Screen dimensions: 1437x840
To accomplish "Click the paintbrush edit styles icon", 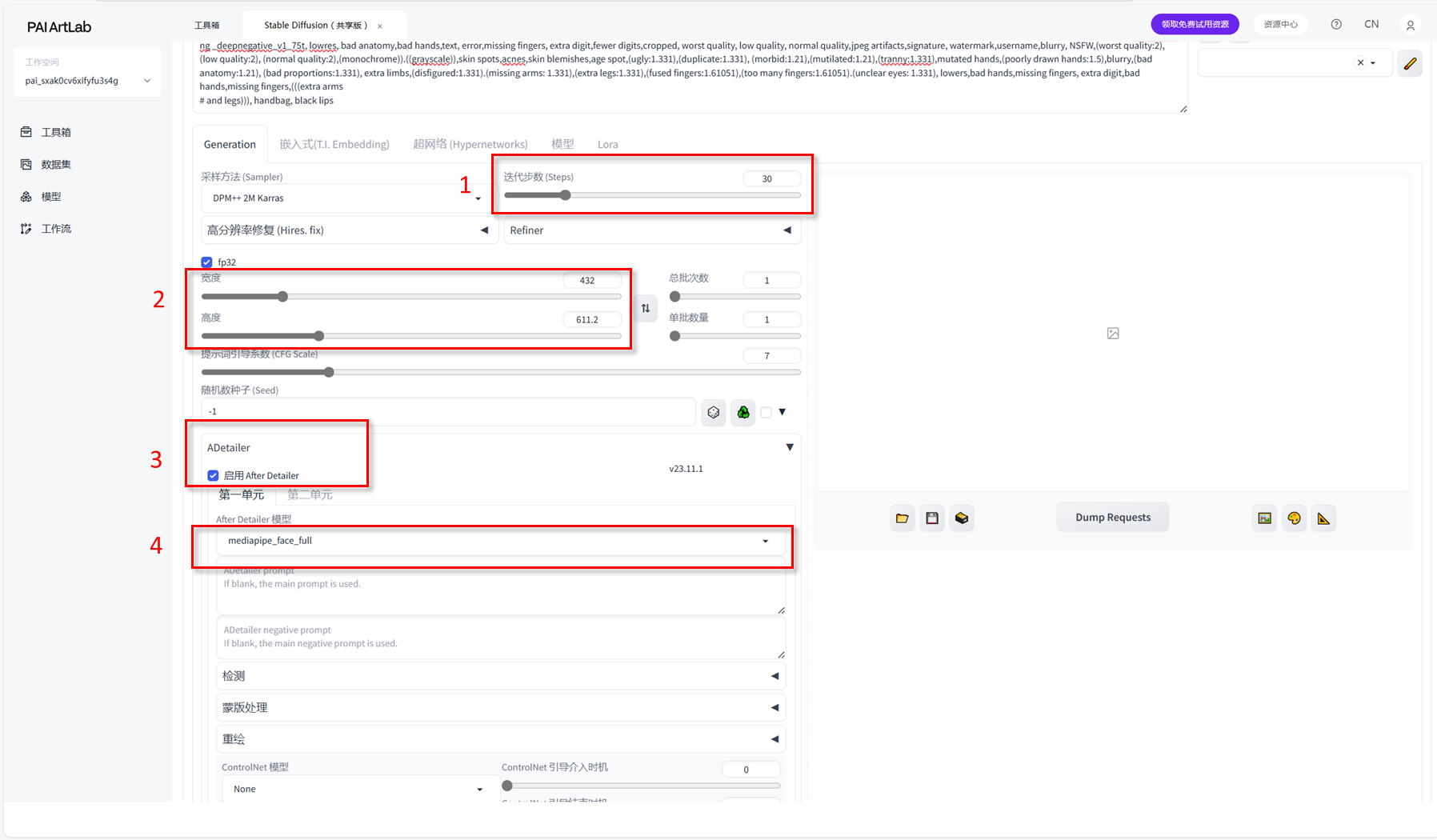I will tap(1410, 62).
